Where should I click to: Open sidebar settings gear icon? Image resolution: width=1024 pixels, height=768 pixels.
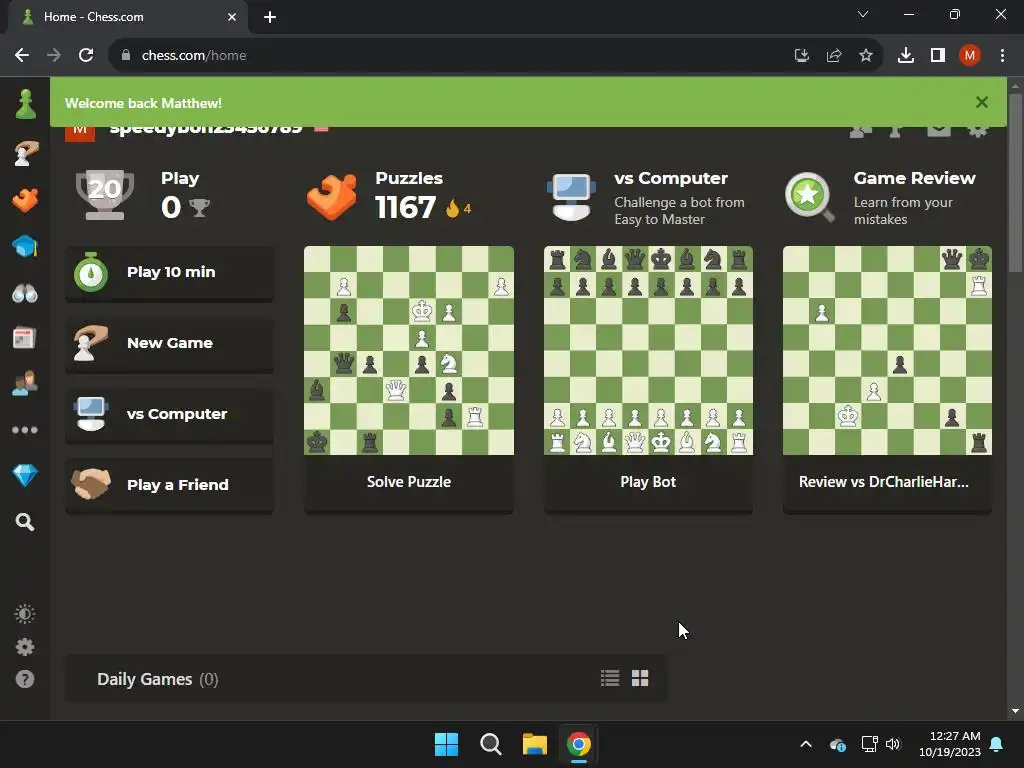click(25, 647)
